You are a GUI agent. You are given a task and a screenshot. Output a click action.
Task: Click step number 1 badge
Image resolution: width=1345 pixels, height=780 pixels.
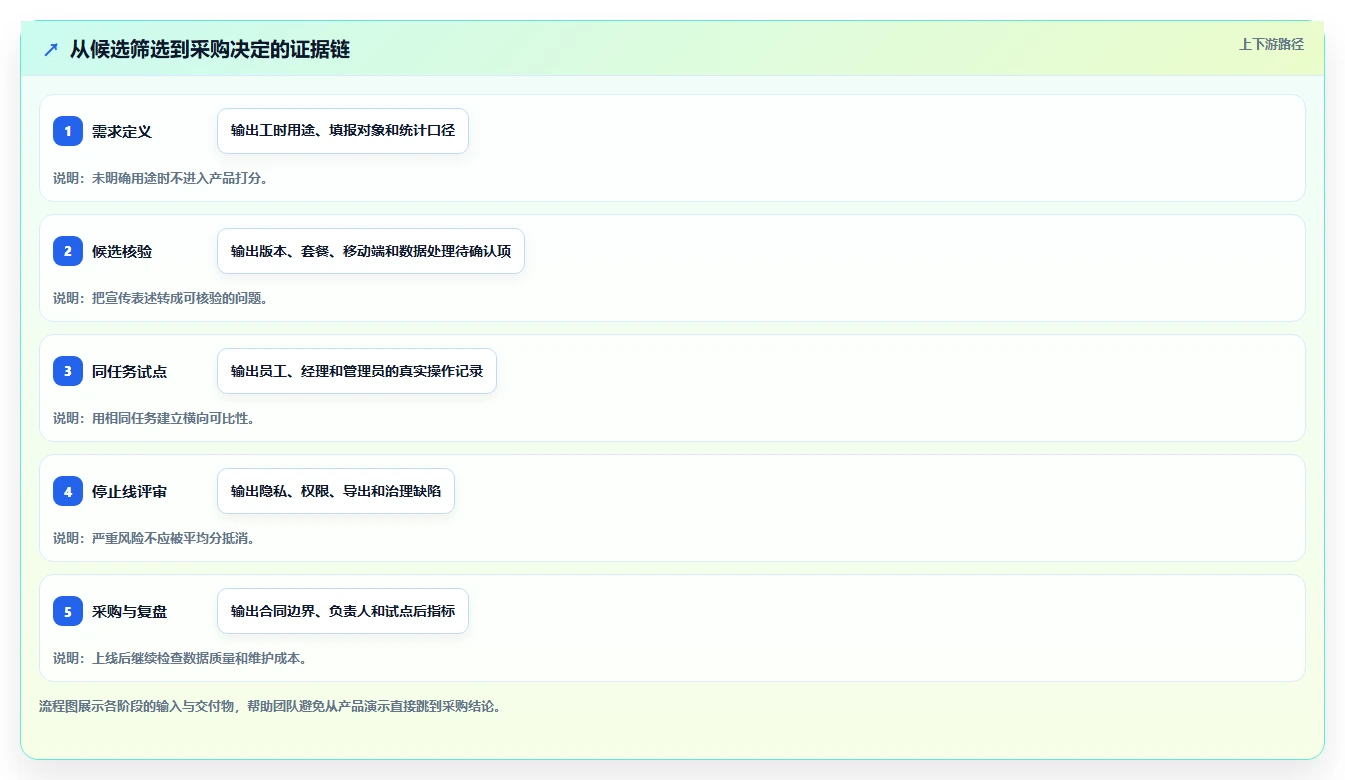tap(68, 131)
